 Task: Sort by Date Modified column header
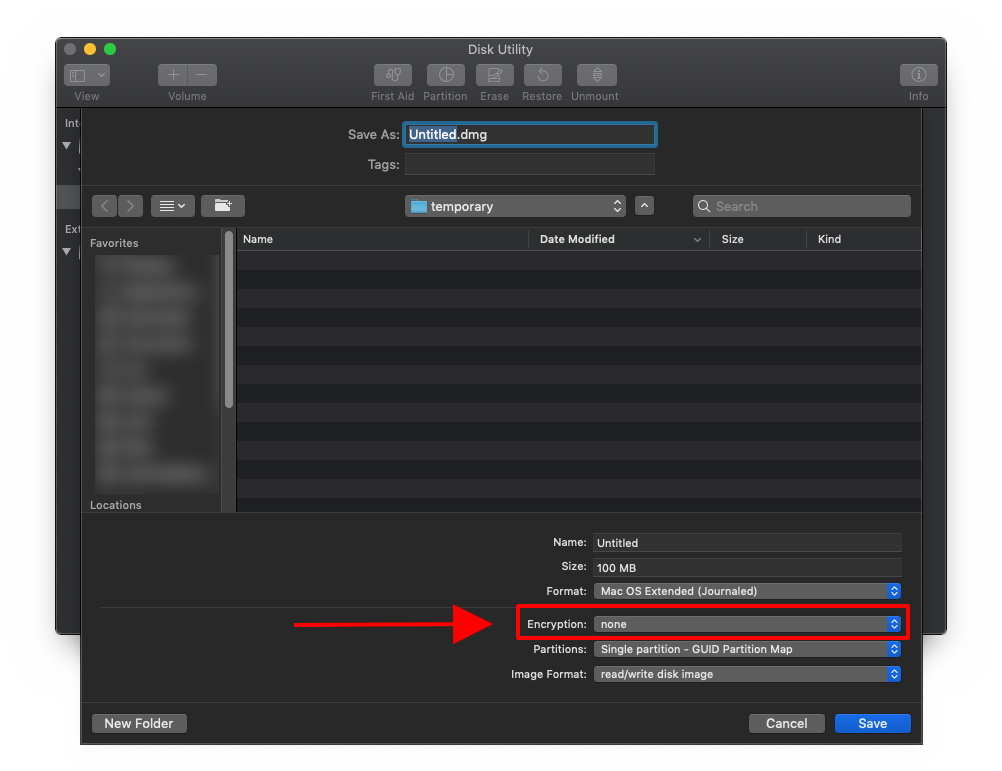(619, 239)
